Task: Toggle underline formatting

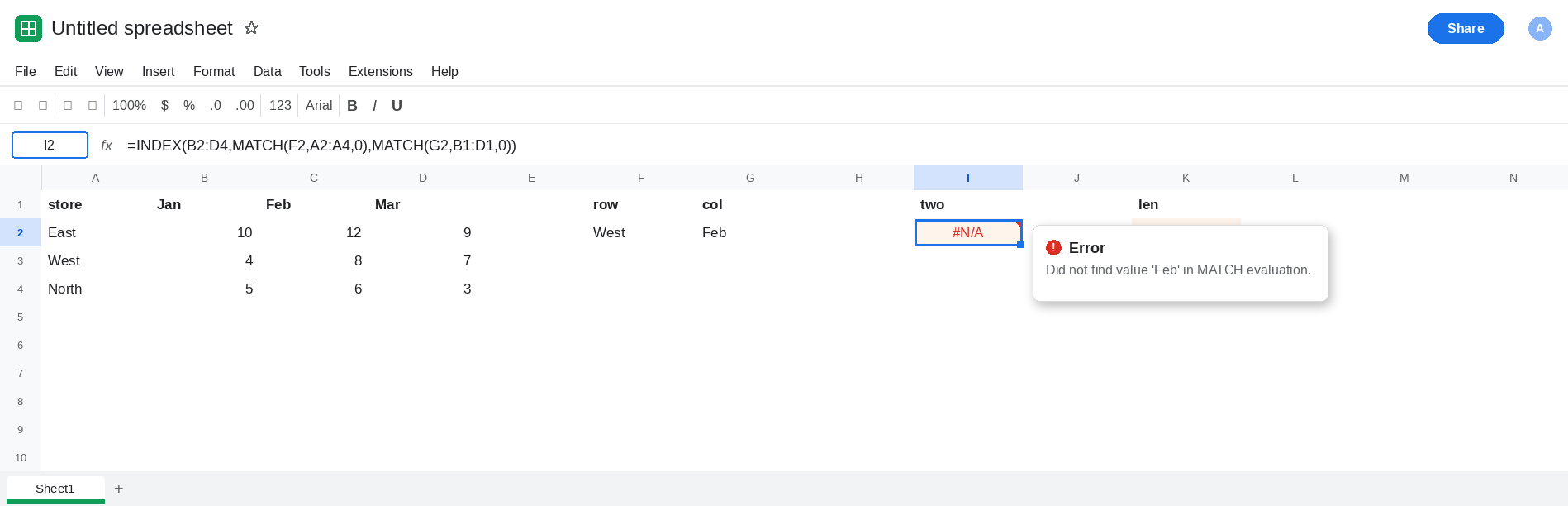Action: pyautogui.click(x=397, y=105)
